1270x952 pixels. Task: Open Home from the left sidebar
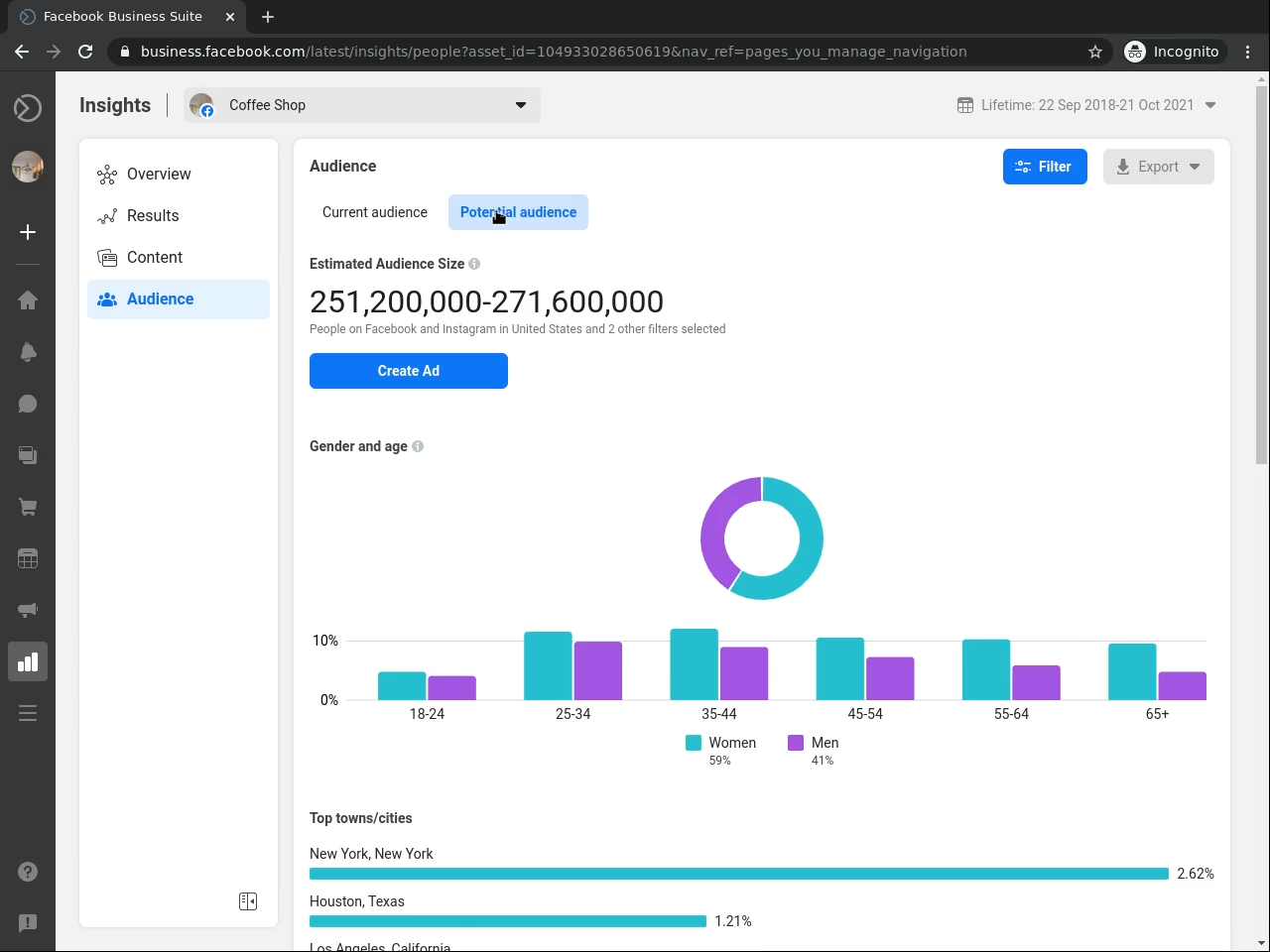tap(28, 300)
